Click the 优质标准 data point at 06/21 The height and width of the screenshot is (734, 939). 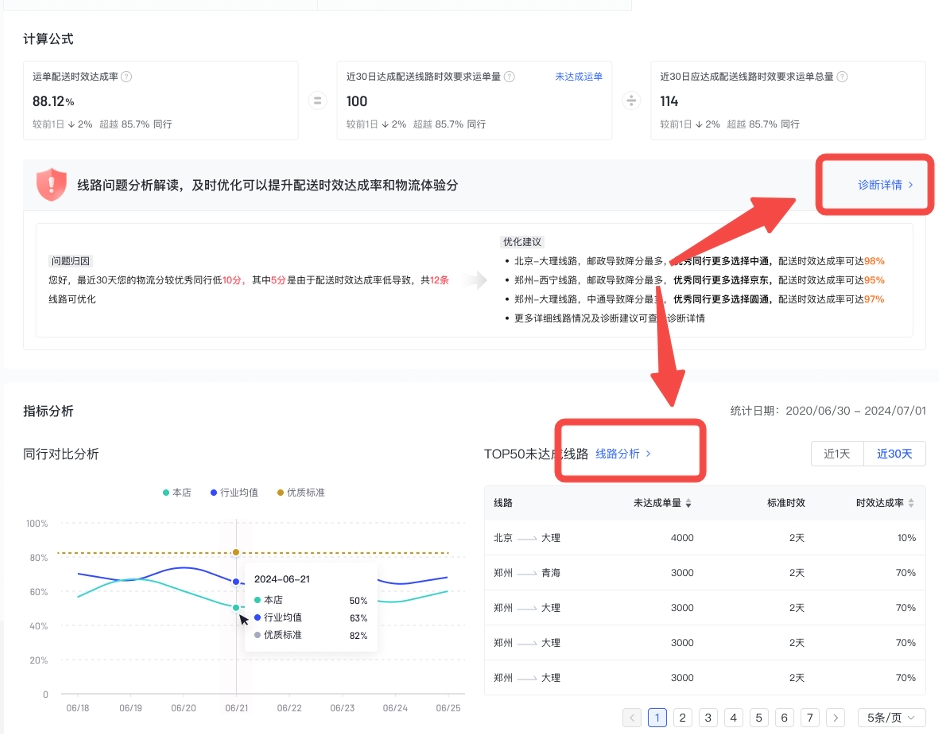click(x=236, y=552)
